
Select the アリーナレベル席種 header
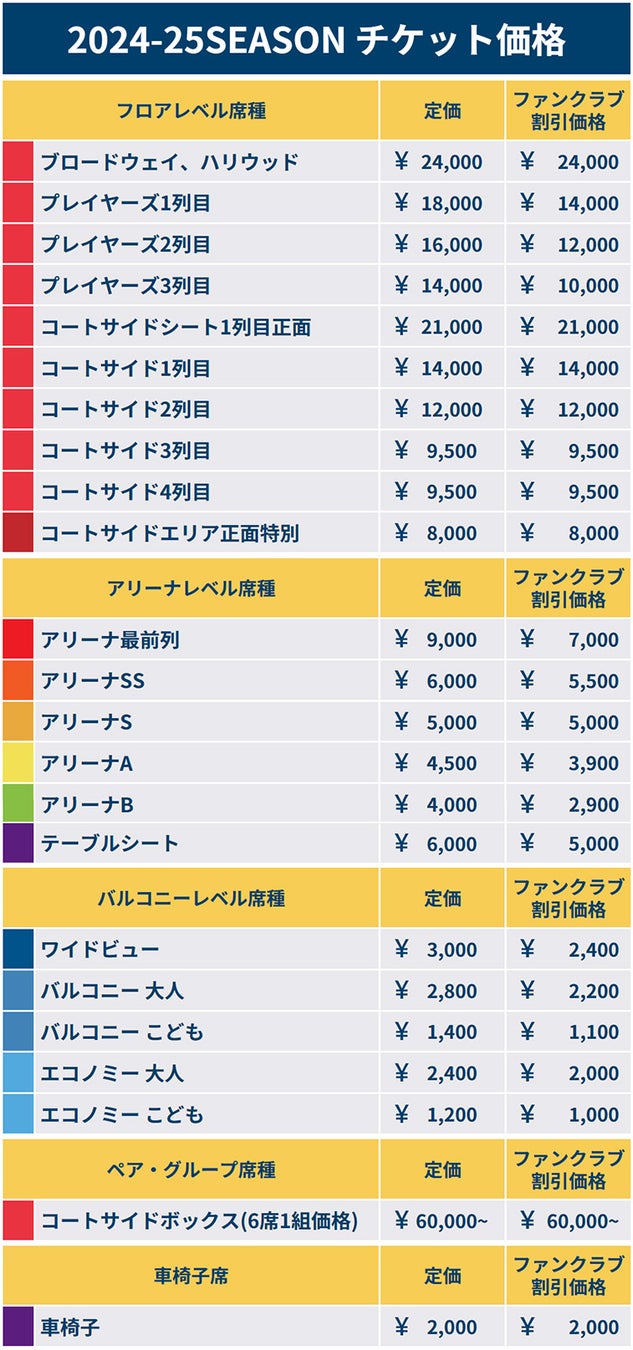point(191,588)
